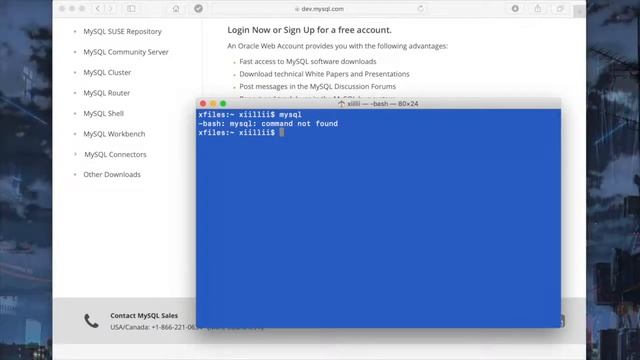This screenshot has width=640, height=360.
Task: Open MySQL Community Server link
Action: click(126, 52)
